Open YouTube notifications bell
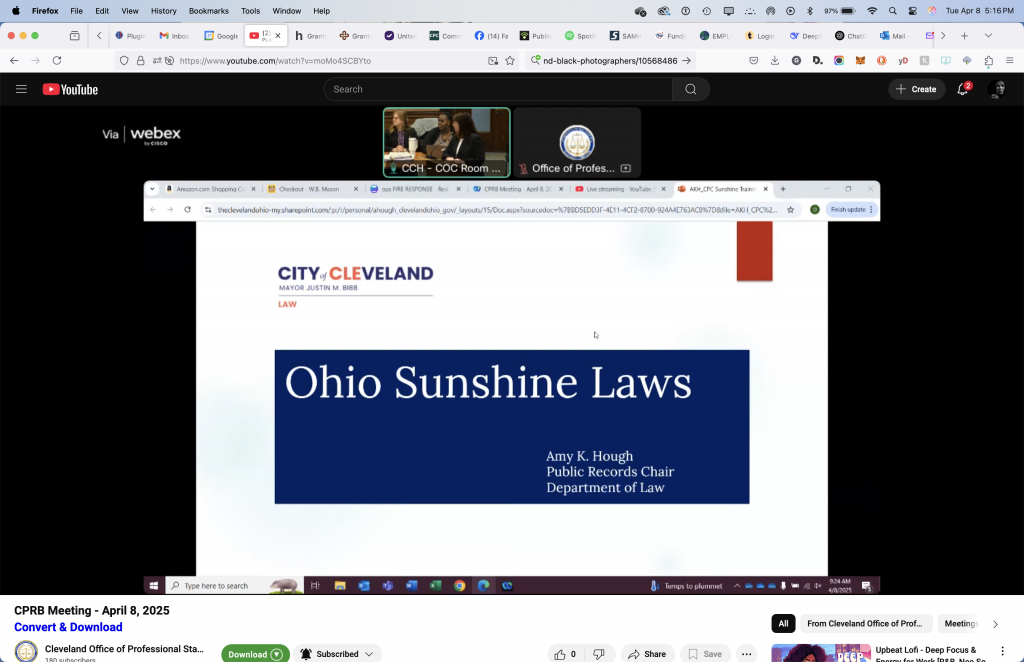The width and height of the screenshot is (1024, 662). coord(963,89)
